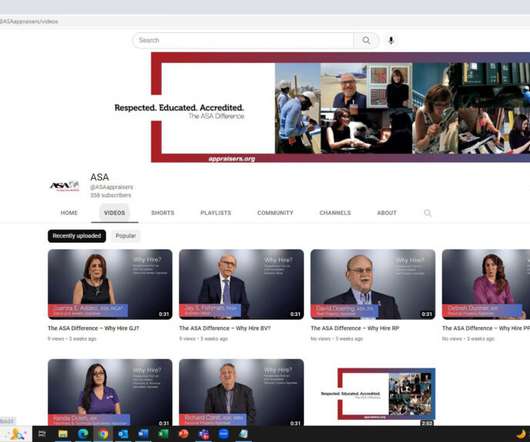Go to the channel HOME tab

click(69, 213)
